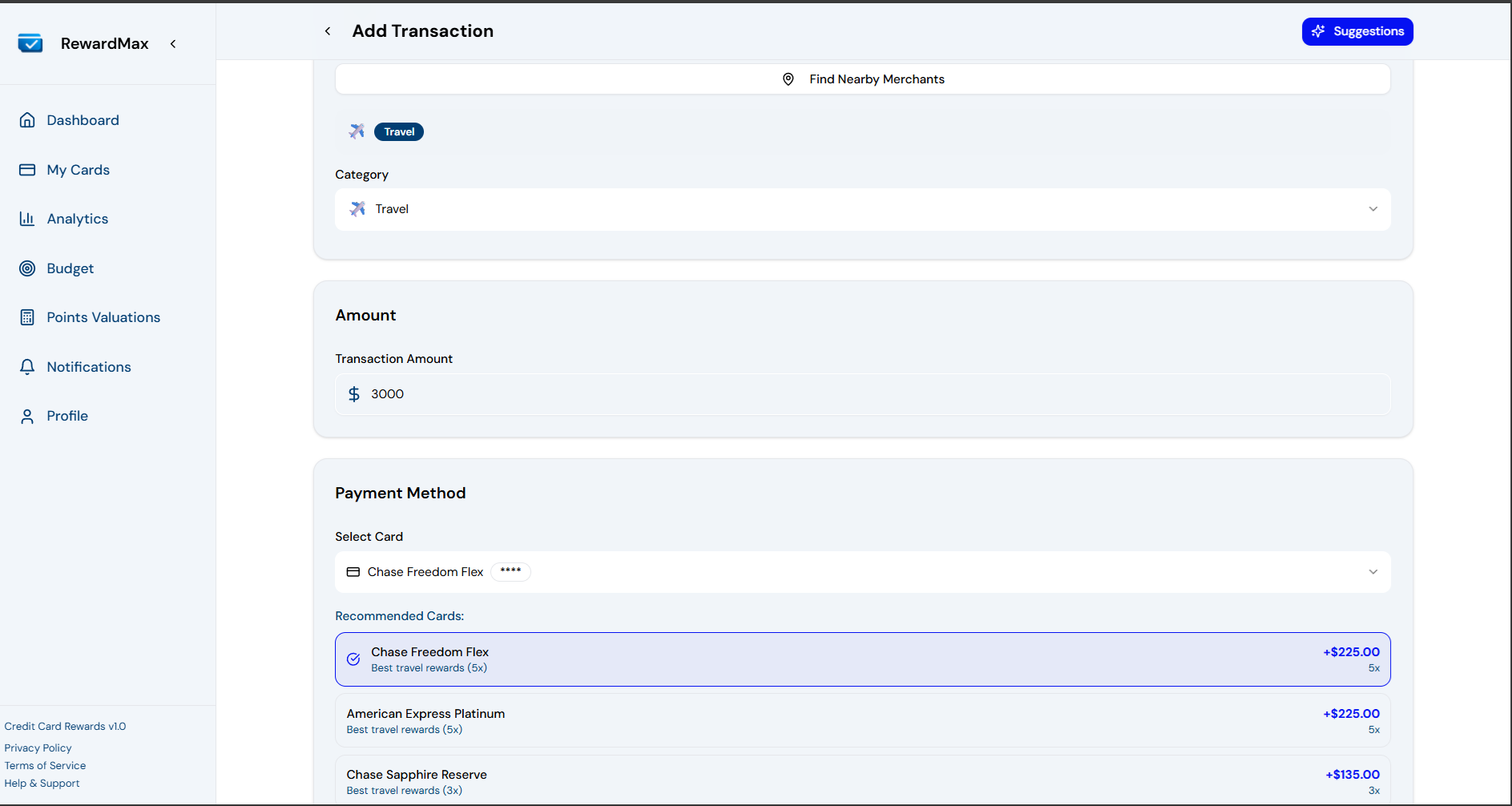
Task: Click the +$135.00 reward value
Action: point(1353,775)
